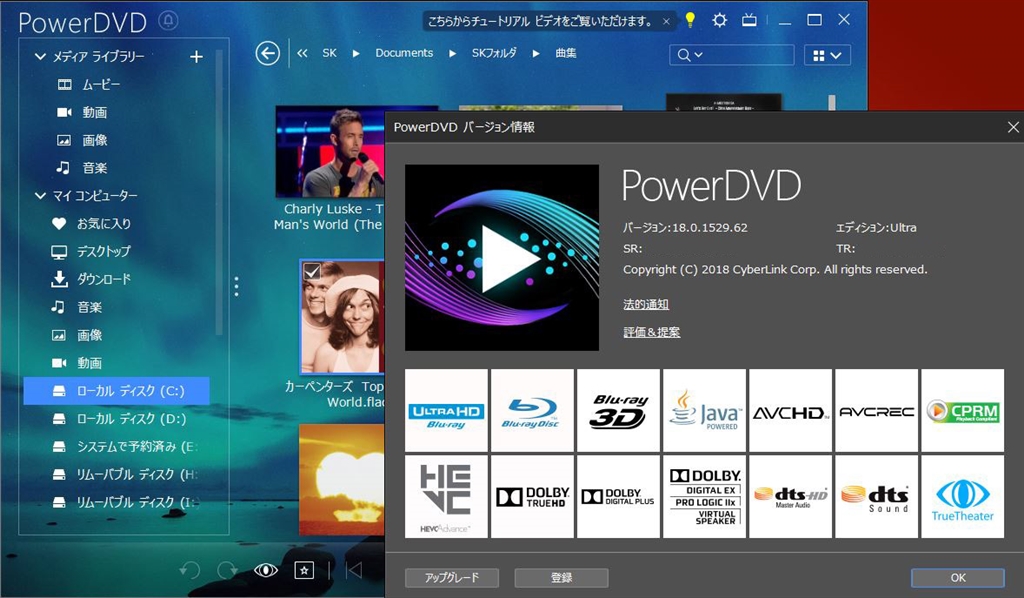This screenshot has width=1024, height=598.
Task: Click the sidebar vertical scrollbar
Action: (219, 193)
